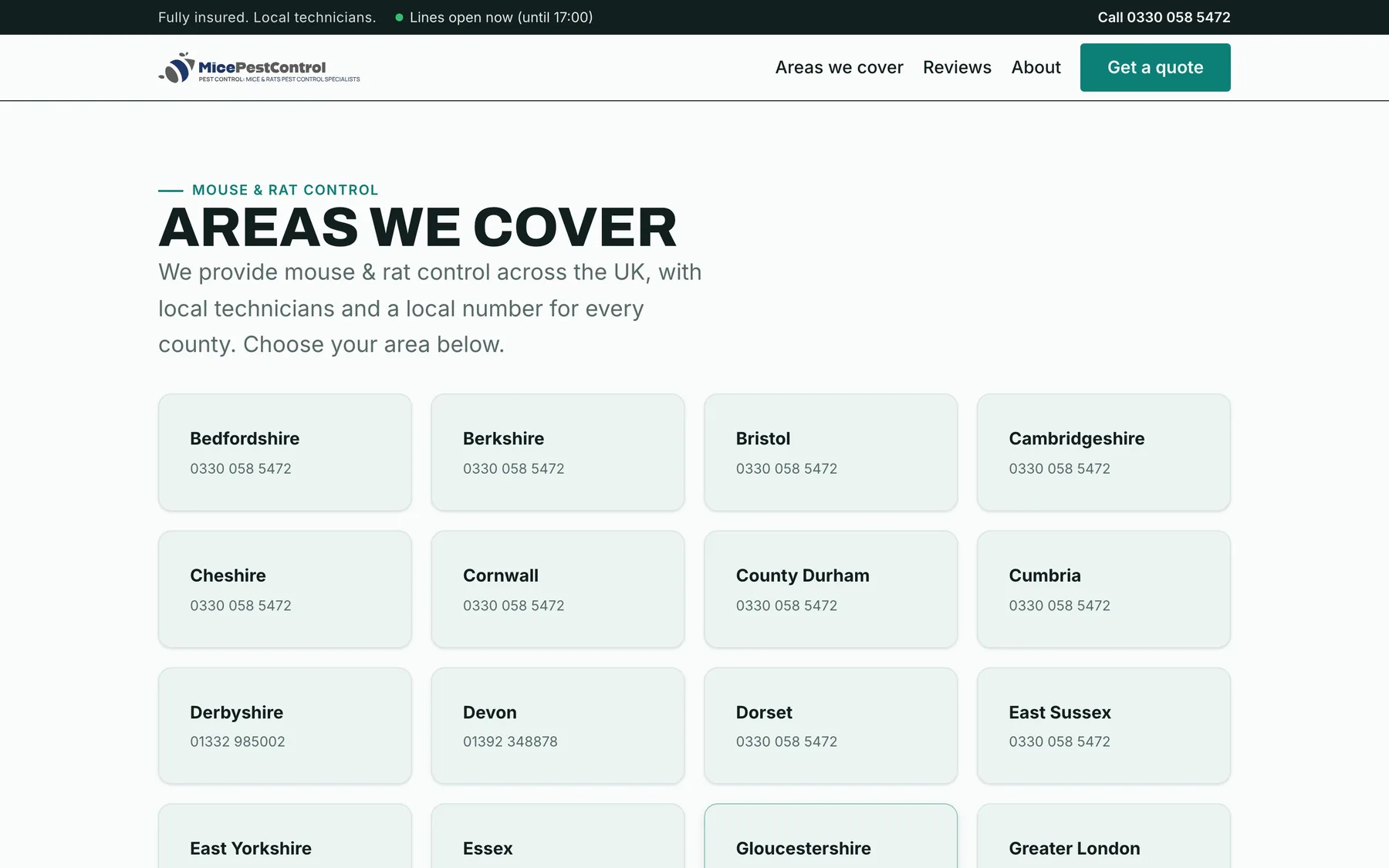Open the Derbyshire area card
This screenshot has height=868, width=1389.
pos(285,725)
